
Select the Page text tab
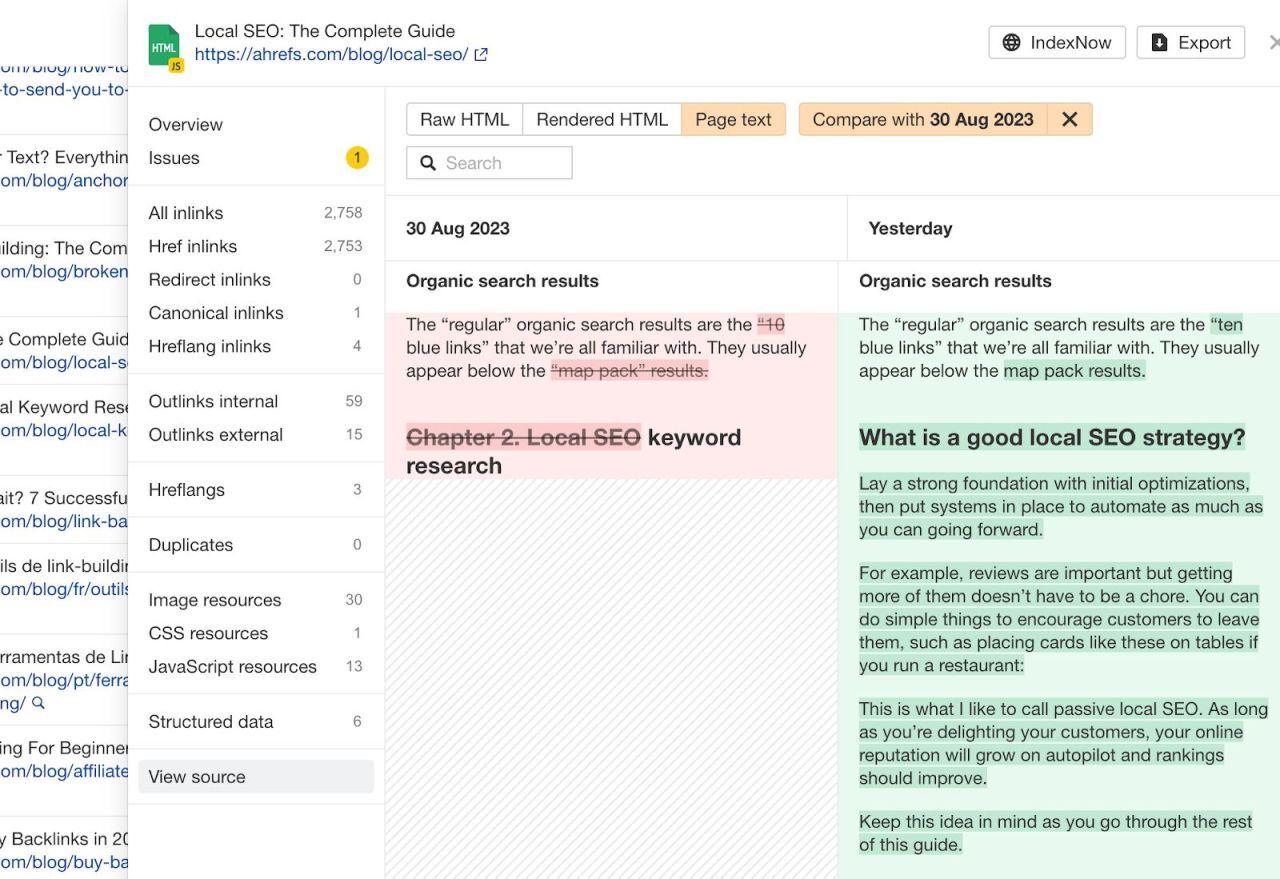[733, 118]
